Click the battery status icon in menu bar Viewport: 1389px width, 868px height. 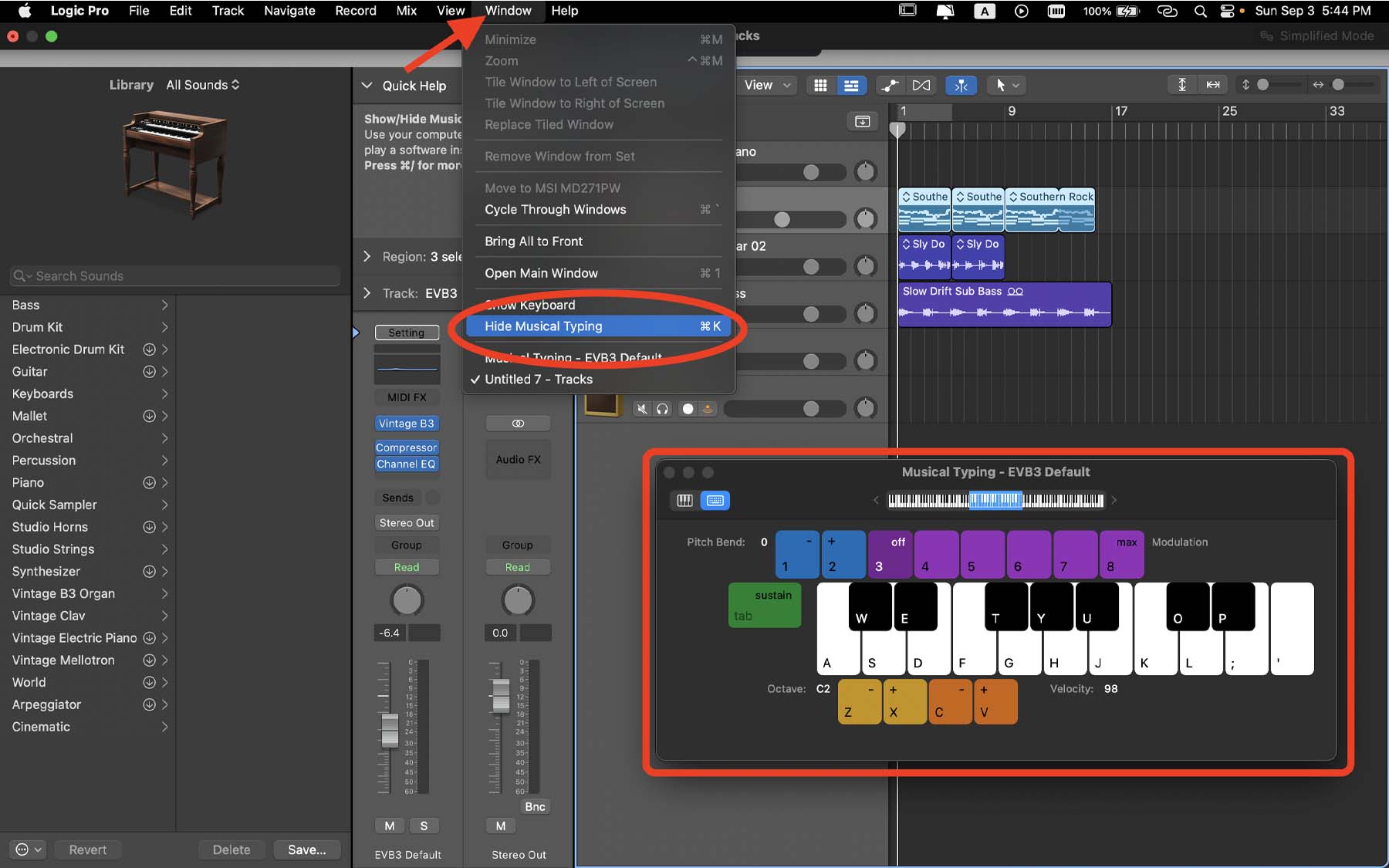1127,11
